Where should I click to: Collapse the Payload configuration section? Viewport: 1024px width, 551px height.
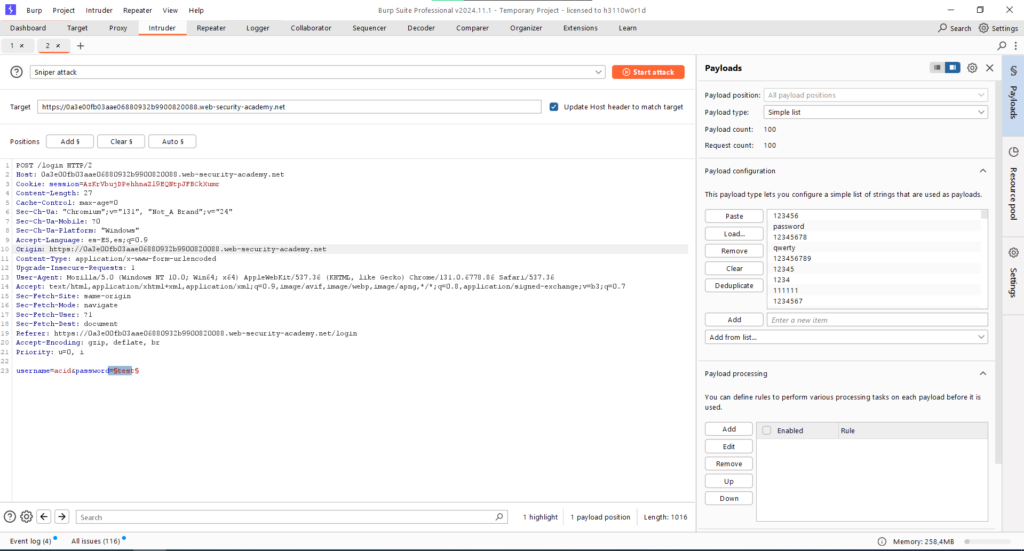(983, 171)
